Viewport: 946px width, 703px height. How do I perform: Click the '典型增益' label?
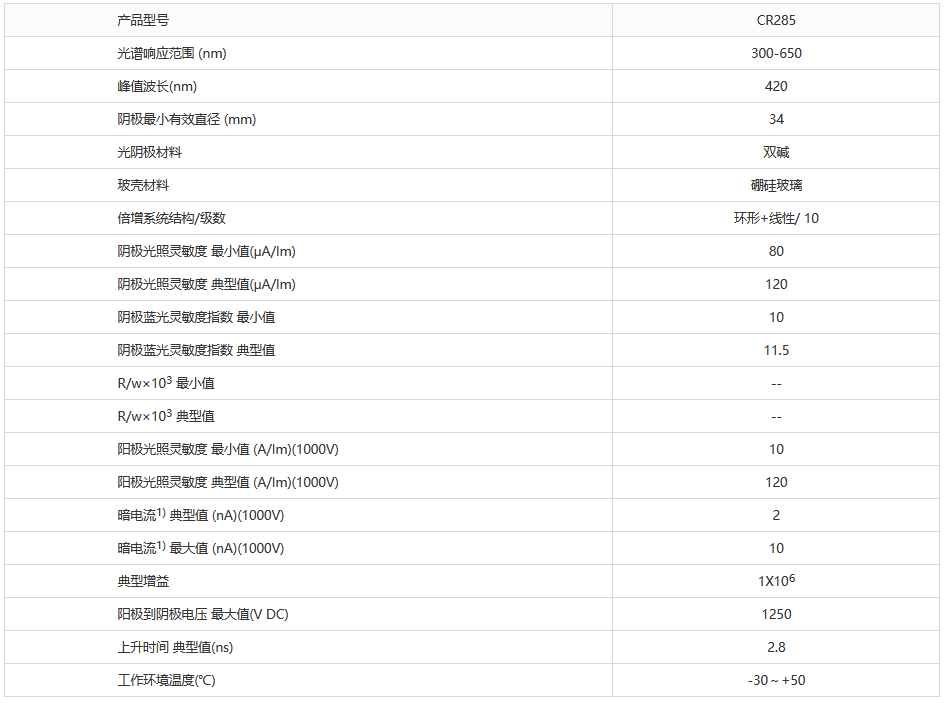coord(143,581)
